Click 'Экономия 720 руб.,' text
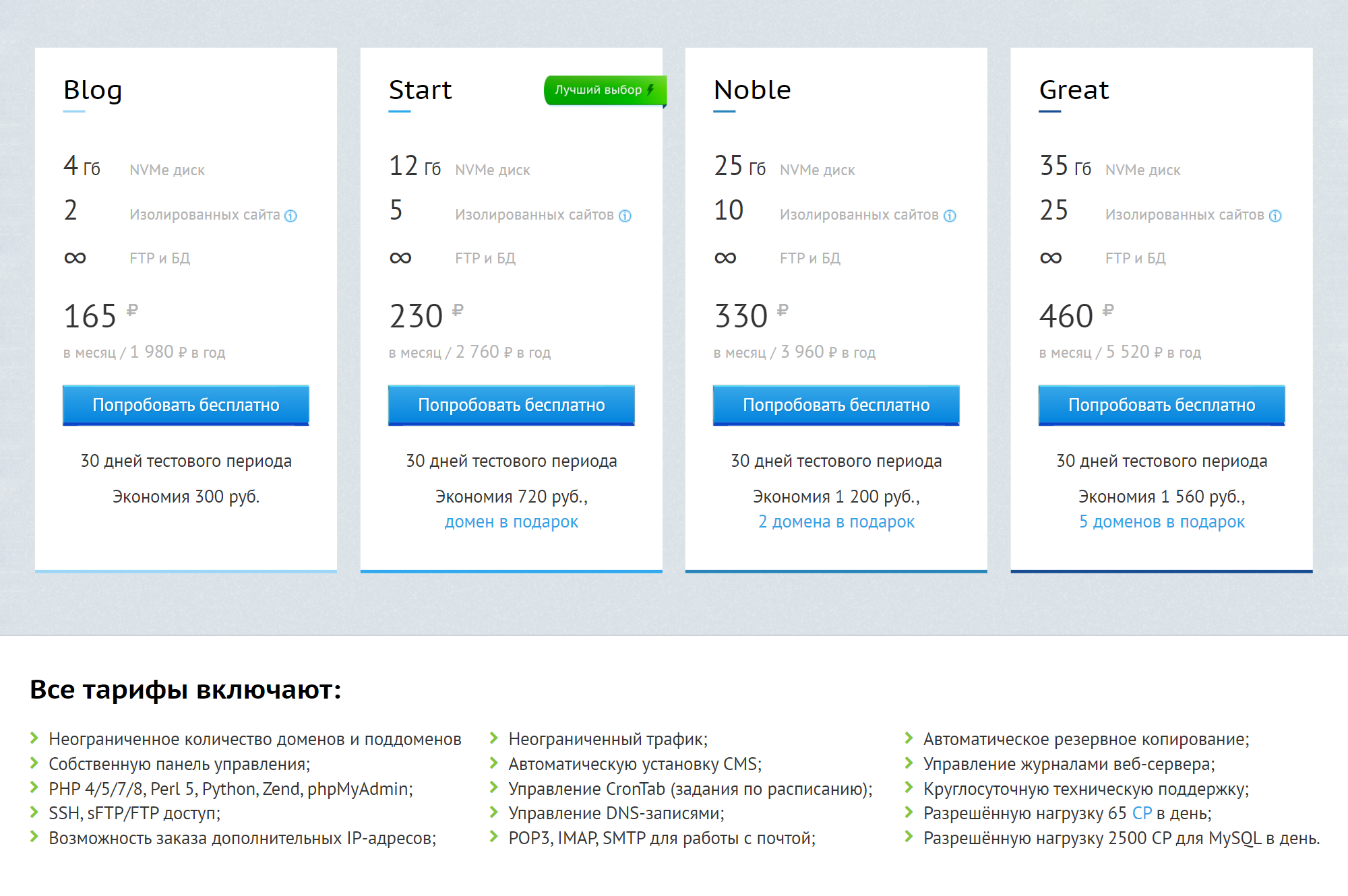The height and width of the screenshot is (896, 1348). coord(512,497)
